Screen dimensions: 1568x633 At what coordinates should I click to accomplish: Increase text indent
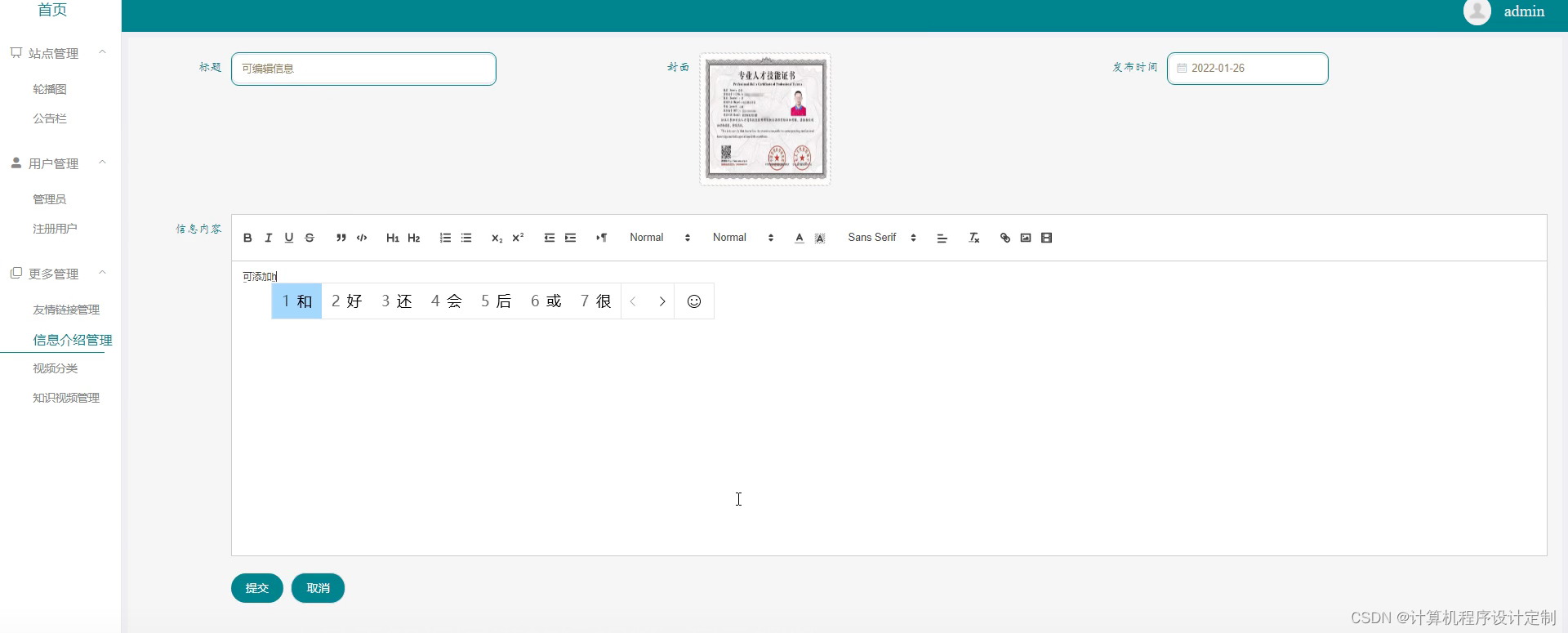(x=570, y=238)
